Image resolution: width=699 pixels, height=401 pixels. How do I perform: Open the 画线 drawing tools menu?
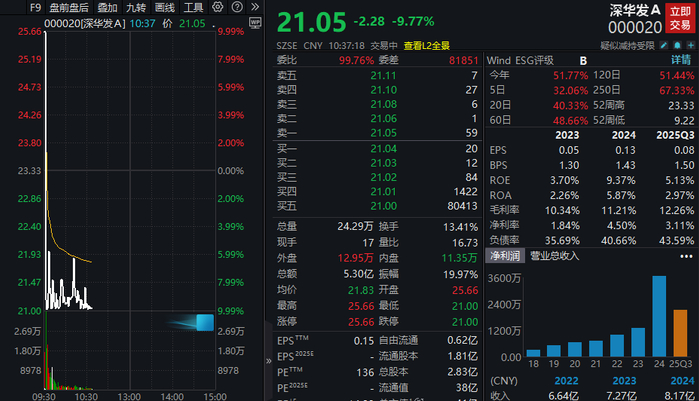pyautogui.click(x=165, y=6)
